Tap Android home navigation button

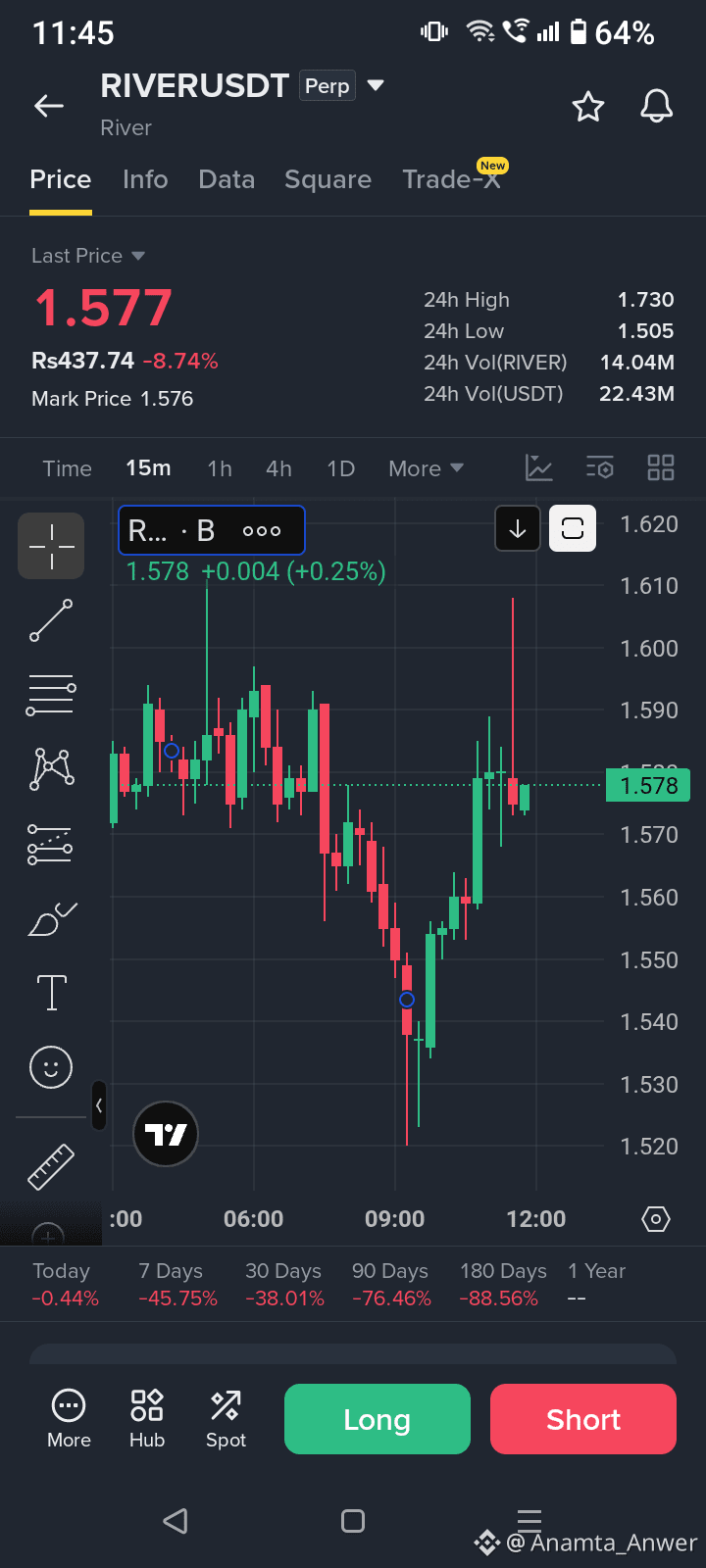click(353, 1521)
